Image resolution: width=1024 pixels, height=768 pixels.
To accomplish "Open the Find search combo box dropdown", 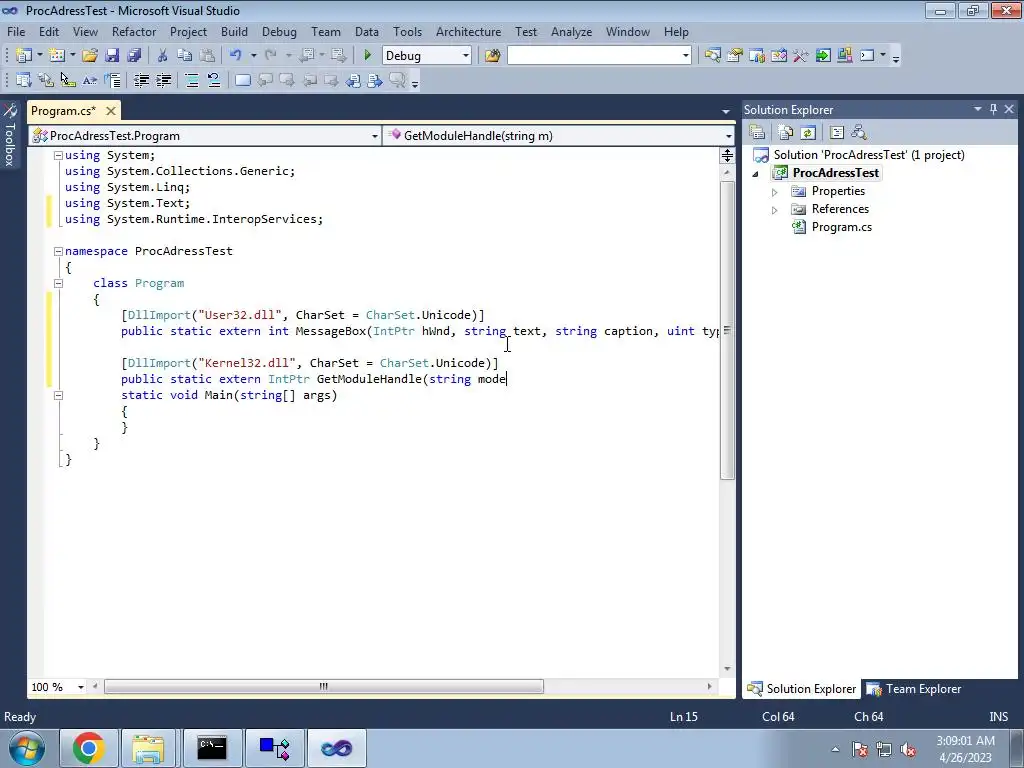I will click(685, 56).
